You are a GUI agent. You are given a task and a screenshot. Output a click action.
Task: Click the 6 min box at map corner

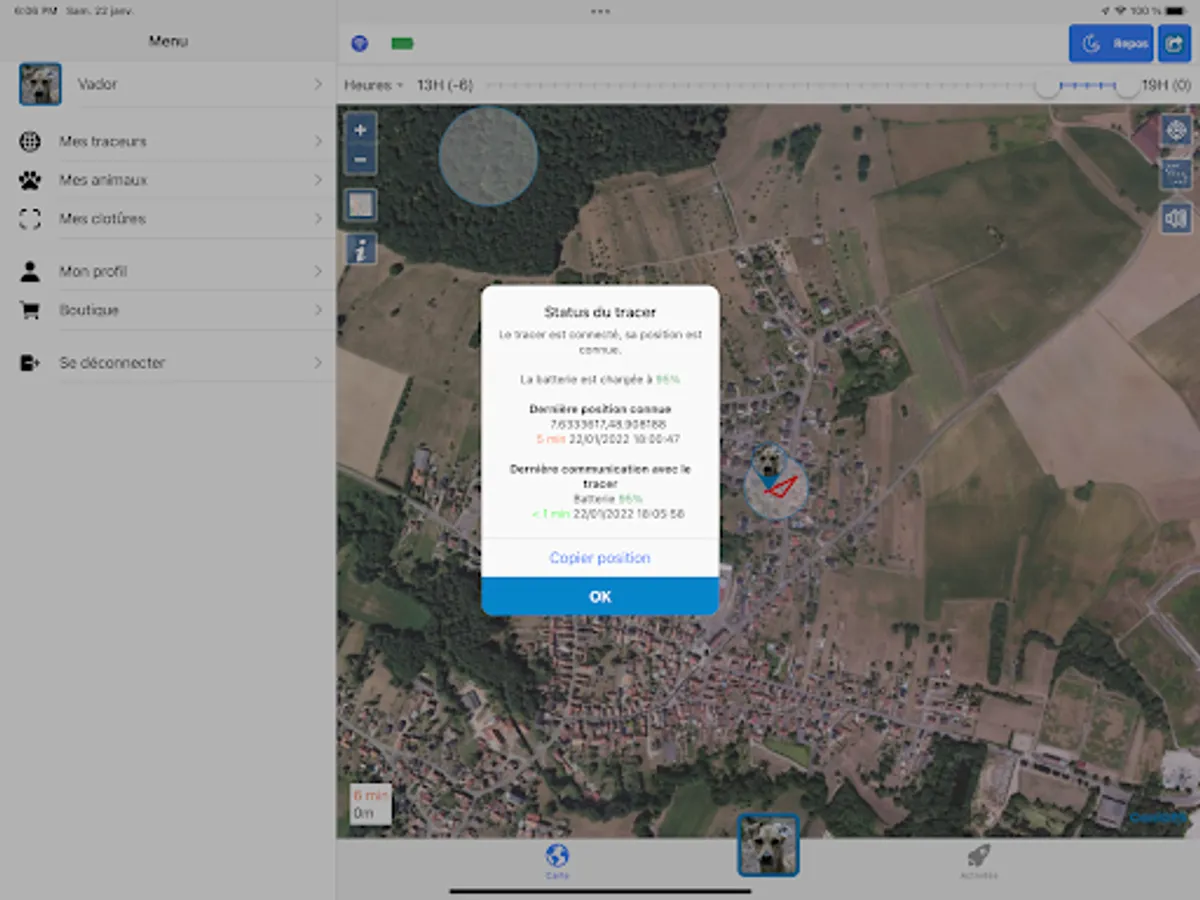[370, 804]
